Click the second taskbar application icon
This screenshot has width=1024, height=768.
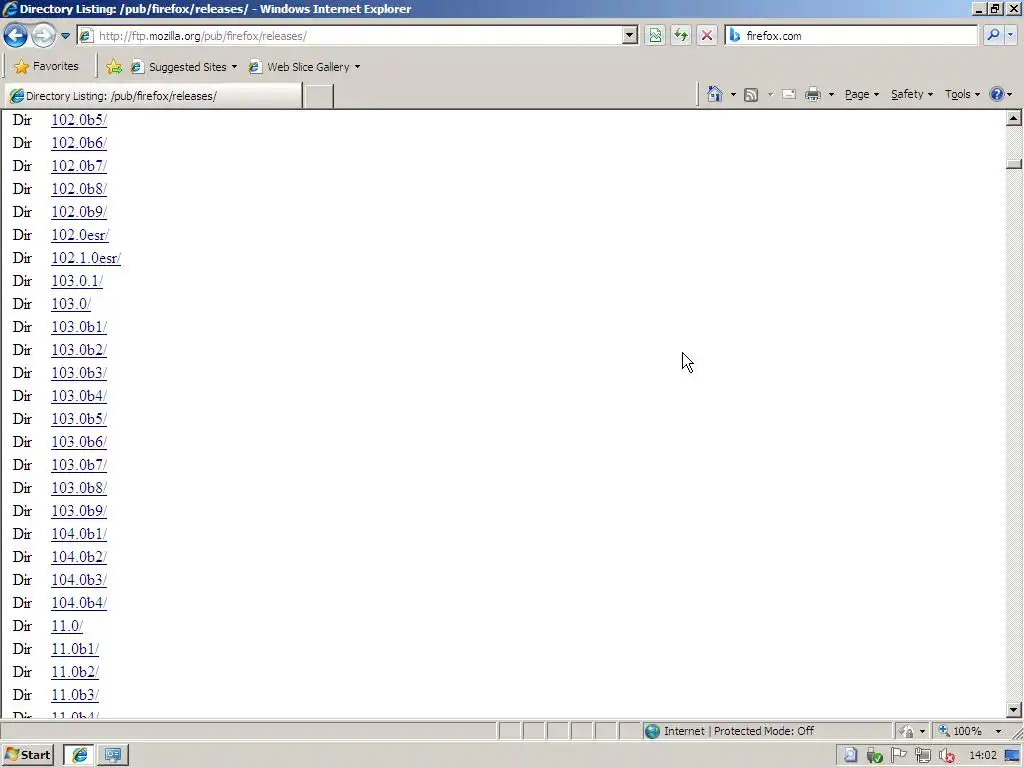113,755
